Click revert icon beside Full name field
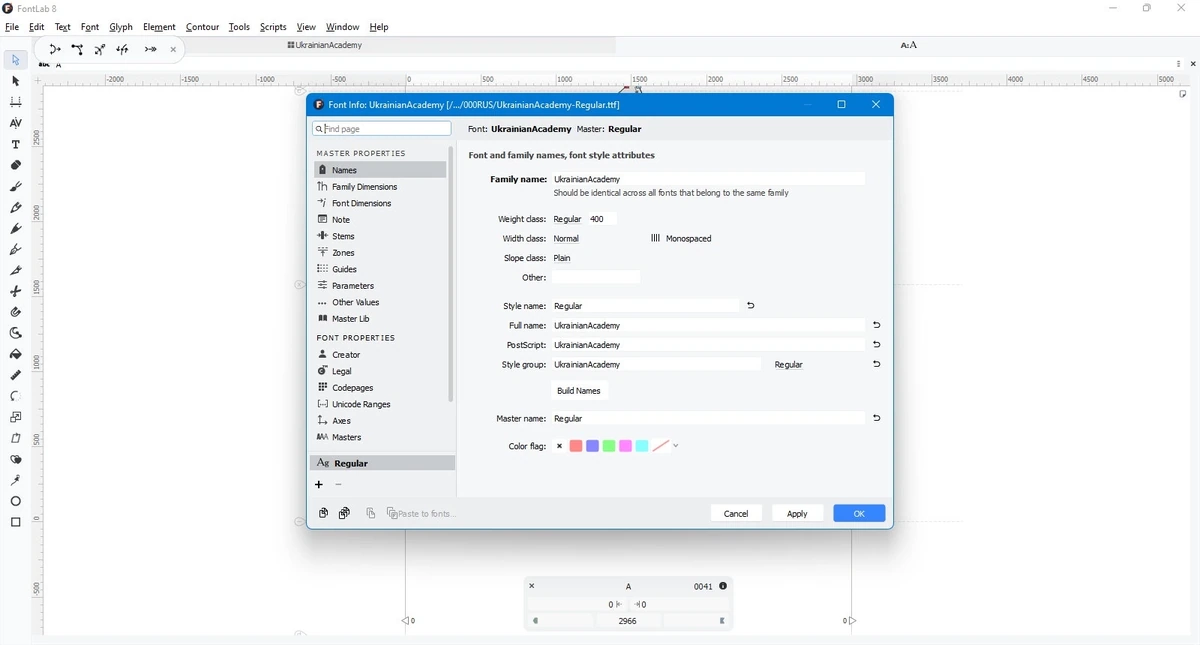This screenshot has height=645, width=1200. click(x=877, y=325)
